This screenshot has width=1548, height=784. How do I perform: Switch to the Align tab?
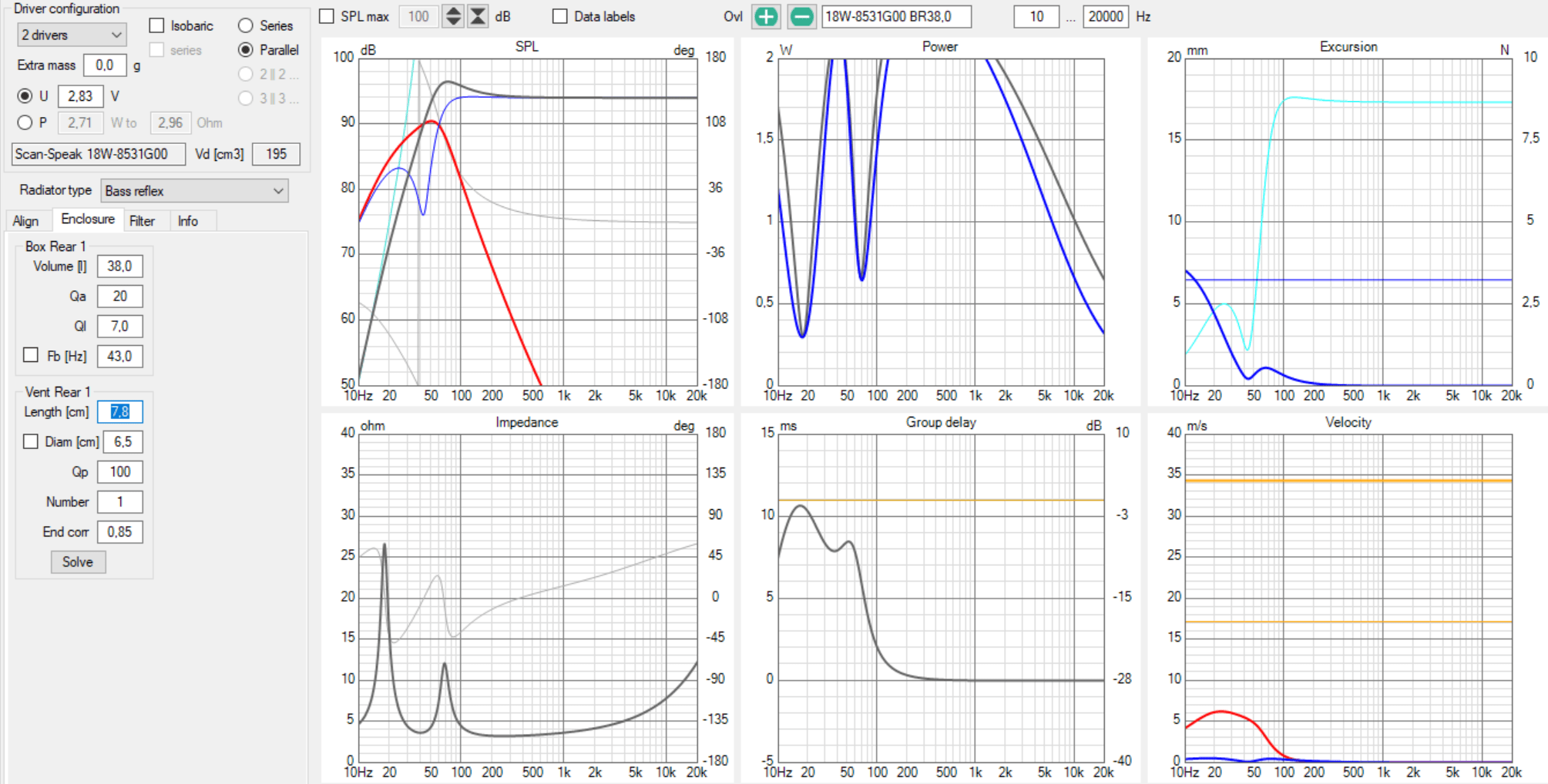[25, 221]
